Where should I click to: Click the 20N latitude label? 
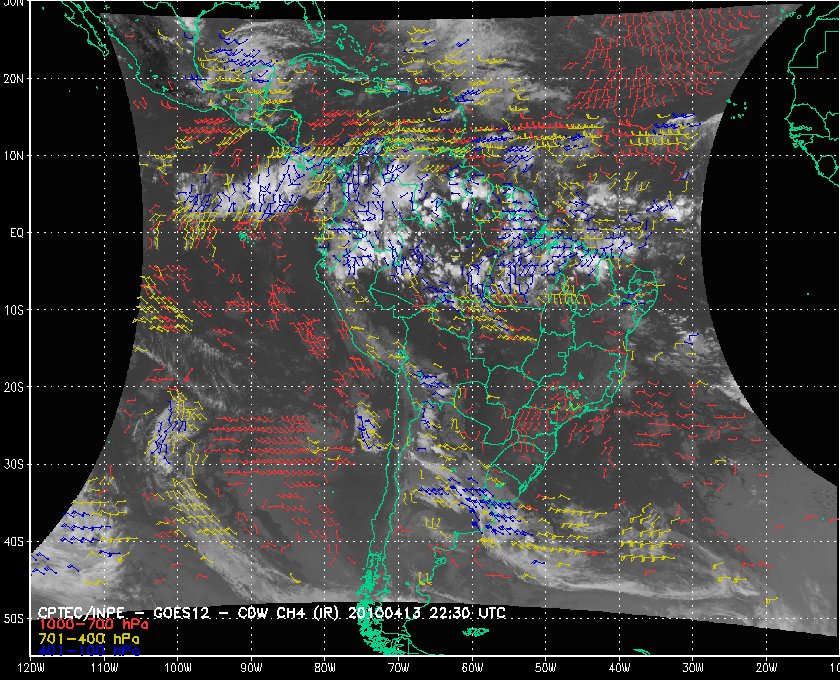[14, 79]
